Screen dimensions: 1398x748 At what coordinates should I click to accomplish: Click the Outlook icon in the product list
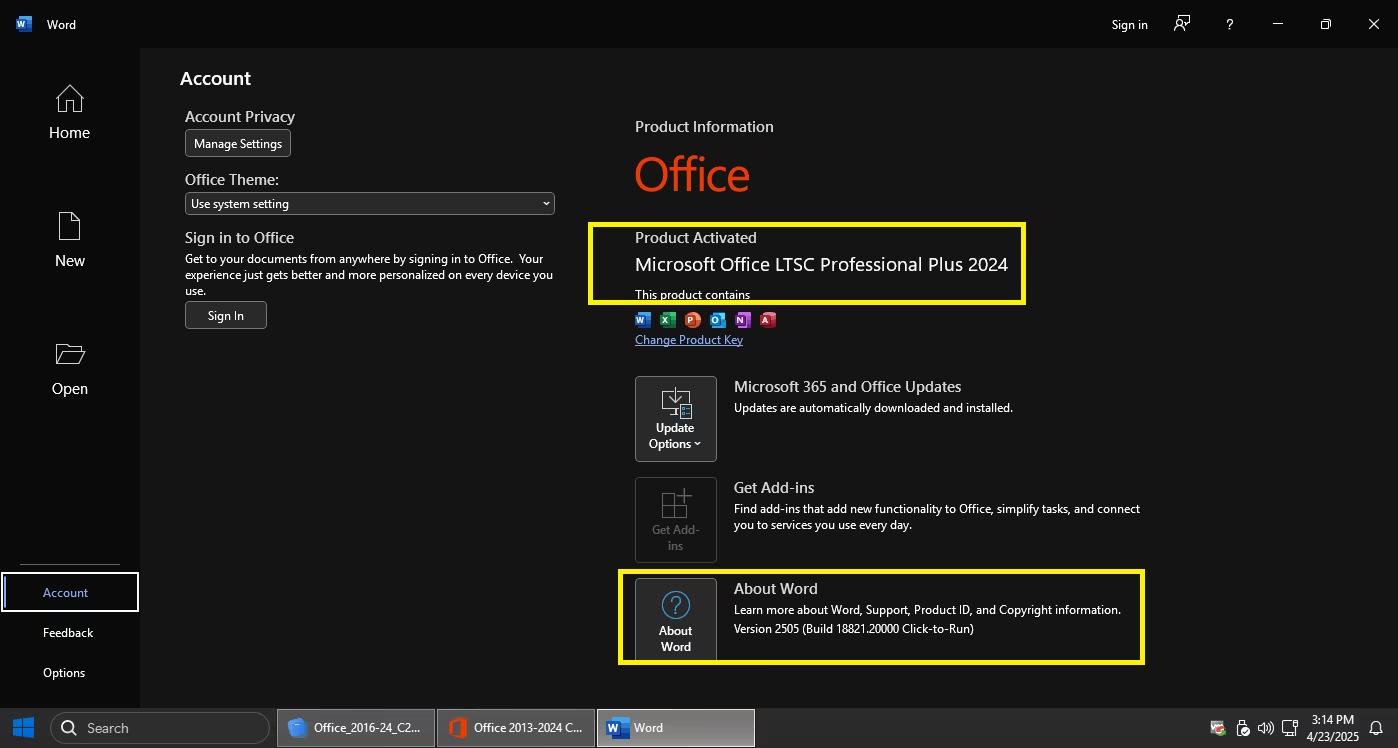point(718,320)
